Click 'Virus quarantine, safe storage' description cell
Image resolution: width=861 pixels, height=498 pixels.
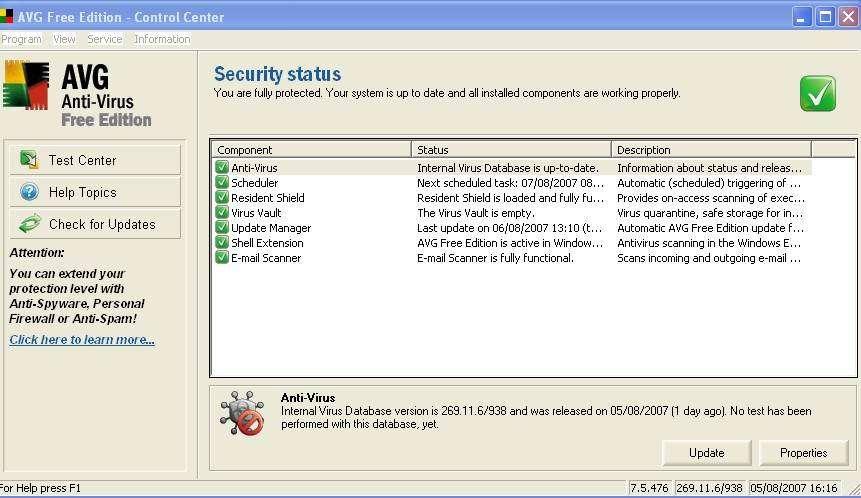tap(709, 213)
